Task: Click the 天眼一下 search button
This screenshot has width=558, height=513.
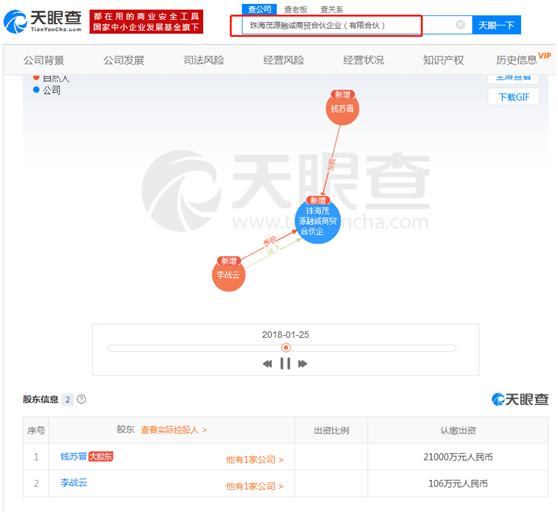Action: click(x=496, y=25)
